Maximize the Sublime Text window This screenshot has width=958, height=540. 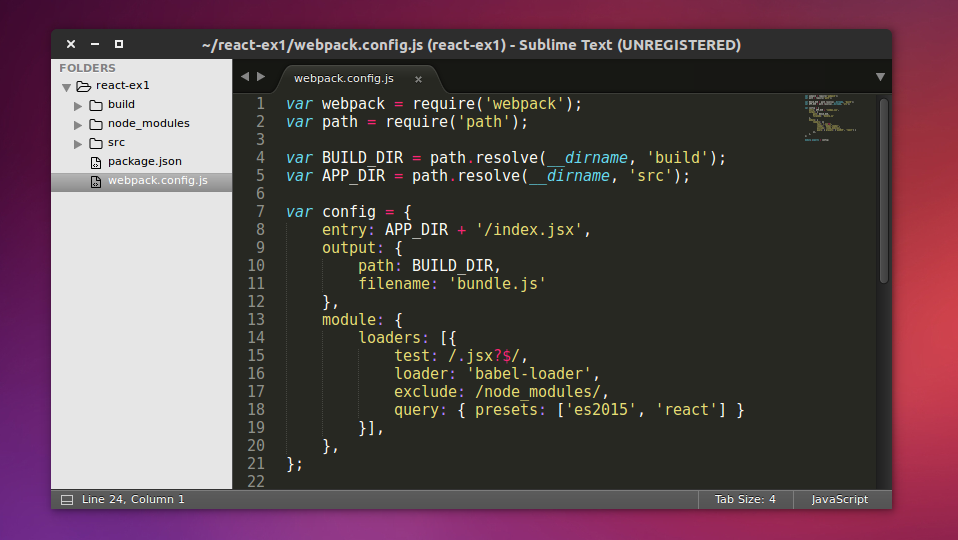pos(119,44)
